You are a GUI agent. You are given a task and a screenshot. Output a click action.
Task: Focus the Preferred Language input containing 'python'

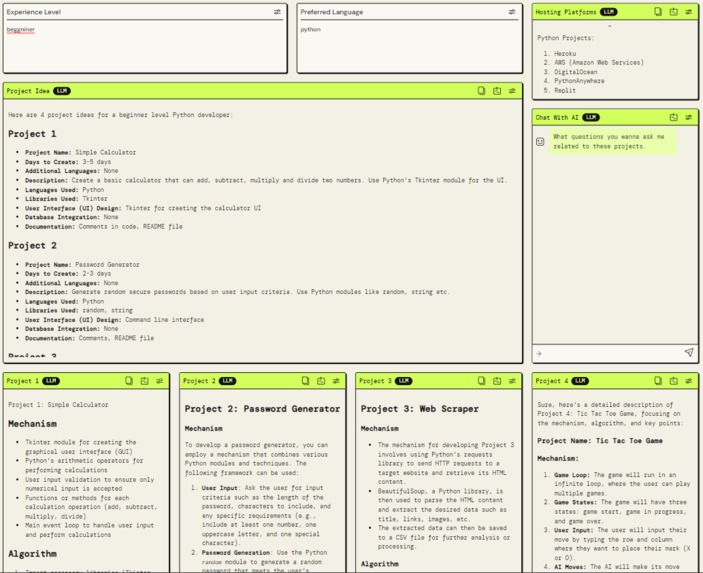point(409,47)
